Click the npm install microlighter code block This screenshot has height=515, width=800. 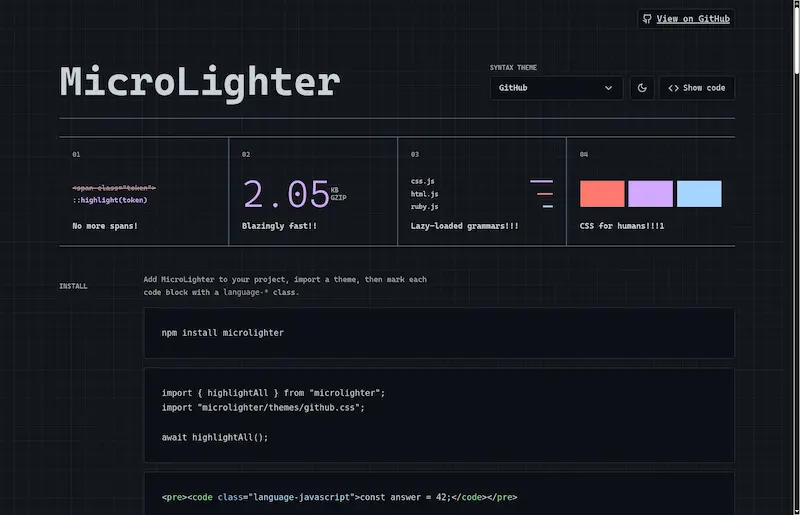(439, 333)
